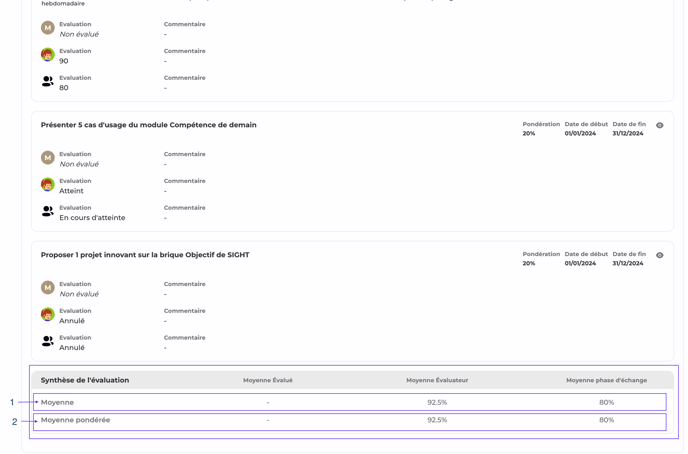This screenshot has height=454, width=688.
Task: Open the Proposer 1 projet innovant objective title
Action: coord(145,255)
